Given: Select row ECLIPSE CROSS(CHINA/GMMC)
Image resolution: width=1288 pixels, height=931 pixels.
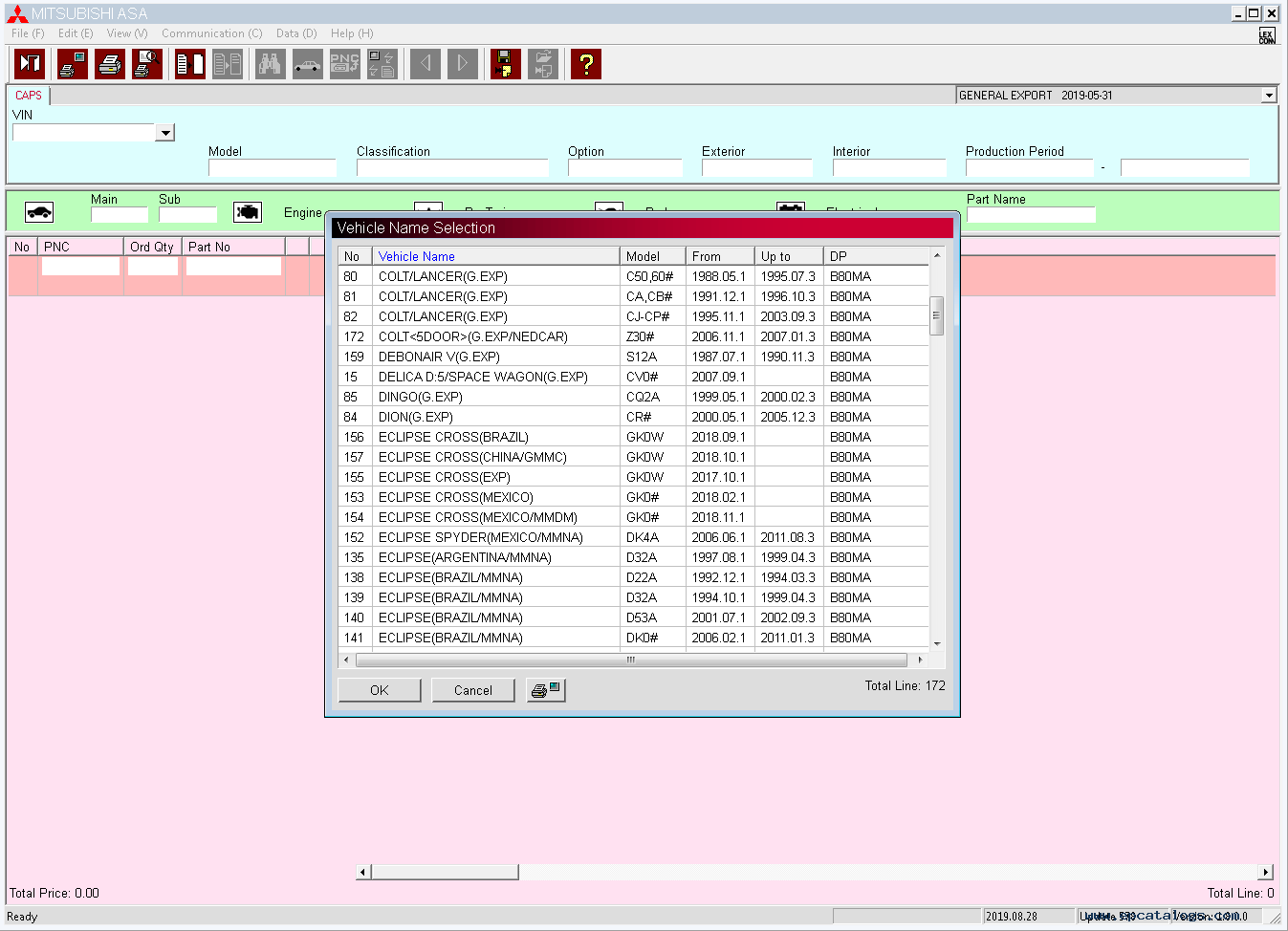Looking at the screenshot, I should click(634, 457).
